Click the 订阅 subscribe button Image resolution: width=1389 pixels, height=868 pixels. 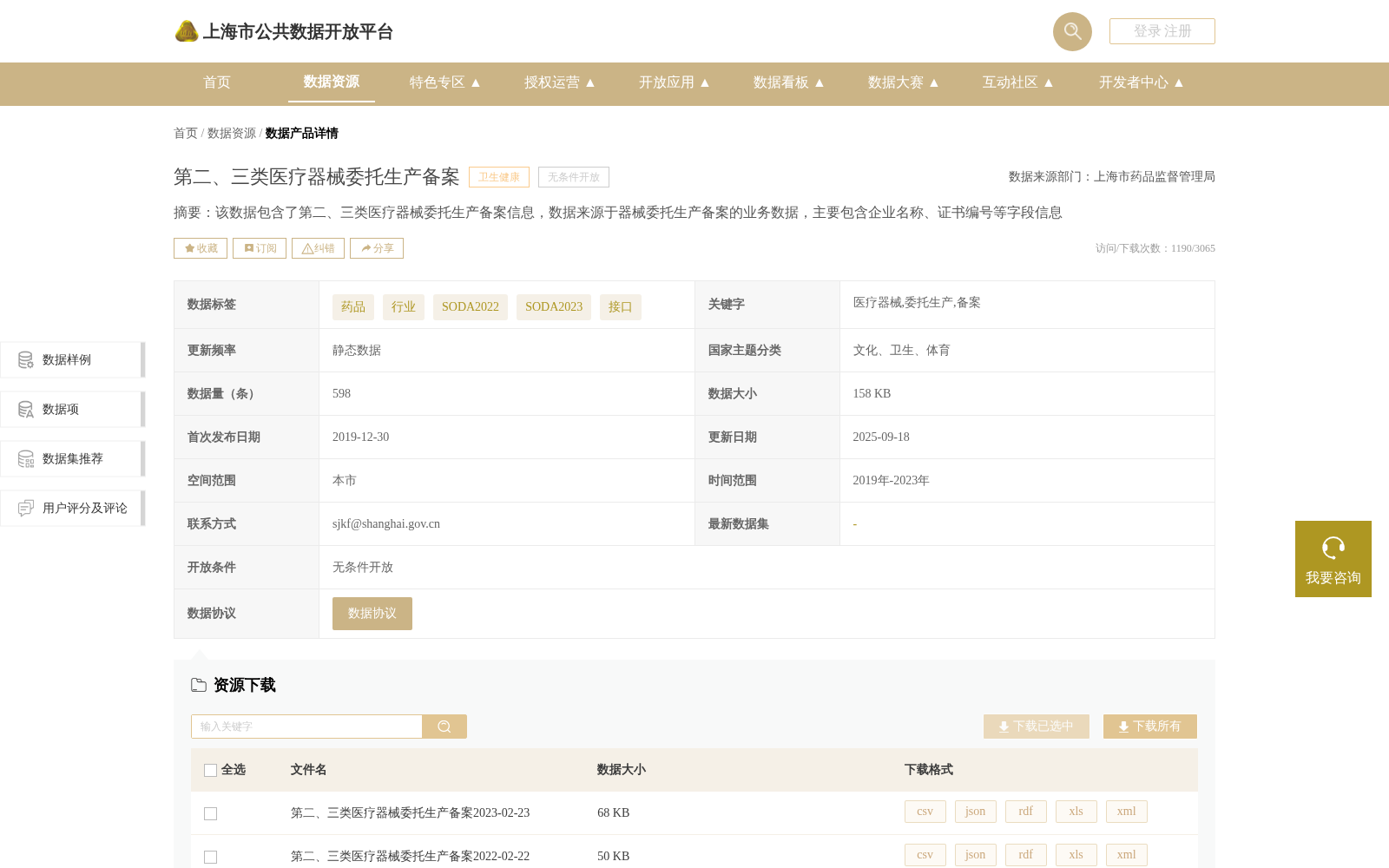point(260,248)
